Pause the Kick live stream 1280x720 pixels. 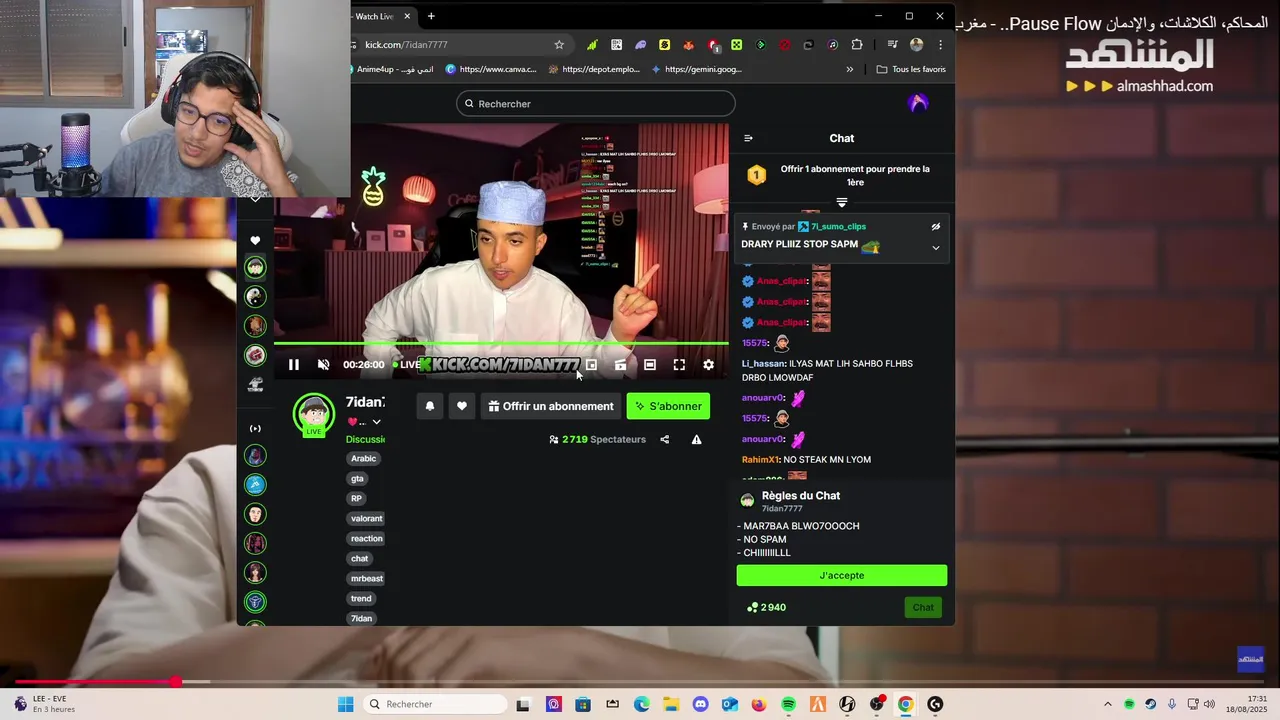click(294, 365)
